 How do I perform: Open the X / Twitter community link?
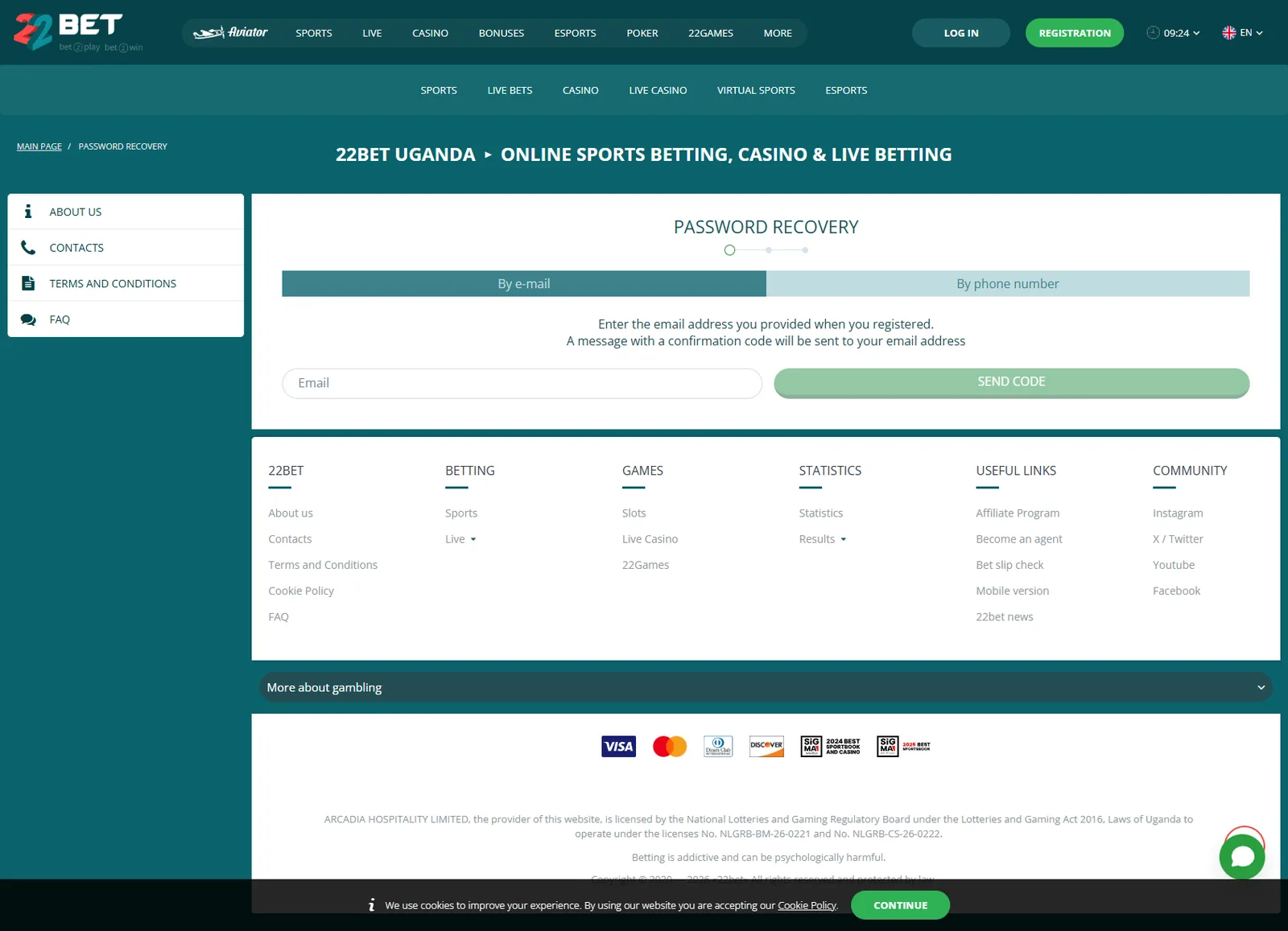[x=1178, y=539]
